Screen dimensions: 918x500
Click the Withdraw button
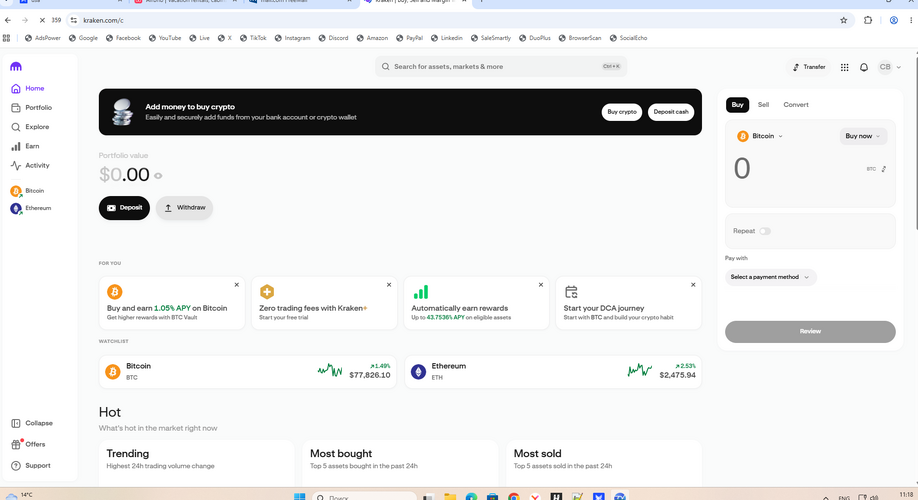point(184,208)
